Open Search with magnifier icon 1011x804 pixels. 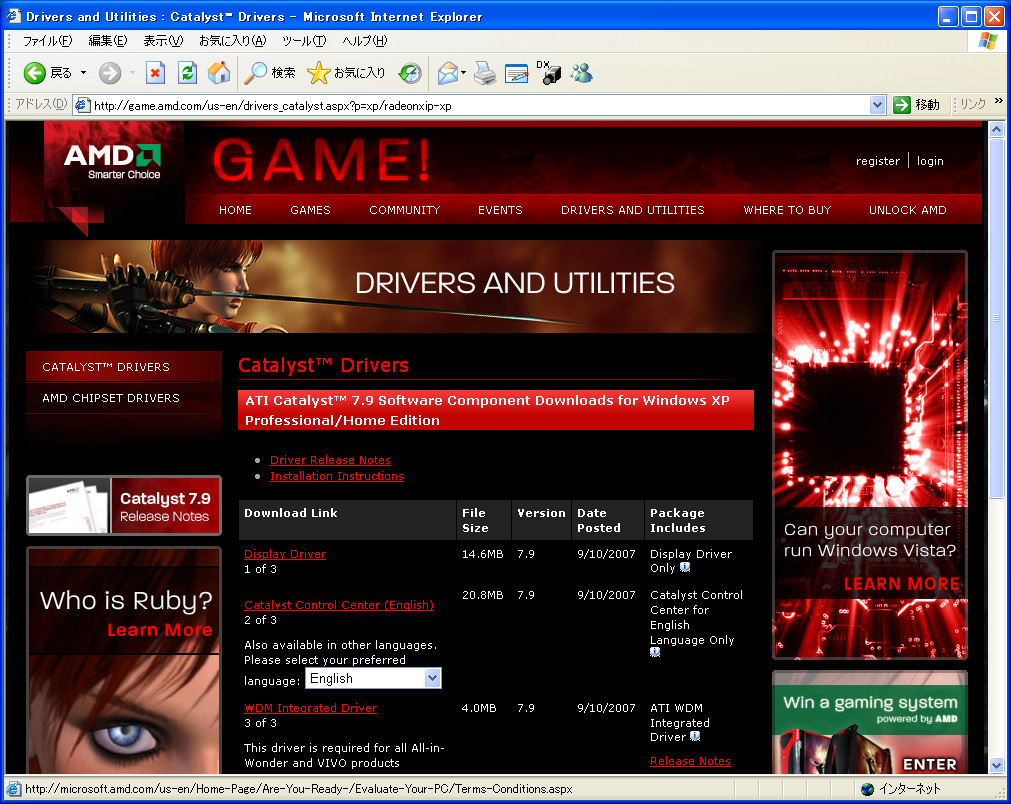(x=255, y=73)
